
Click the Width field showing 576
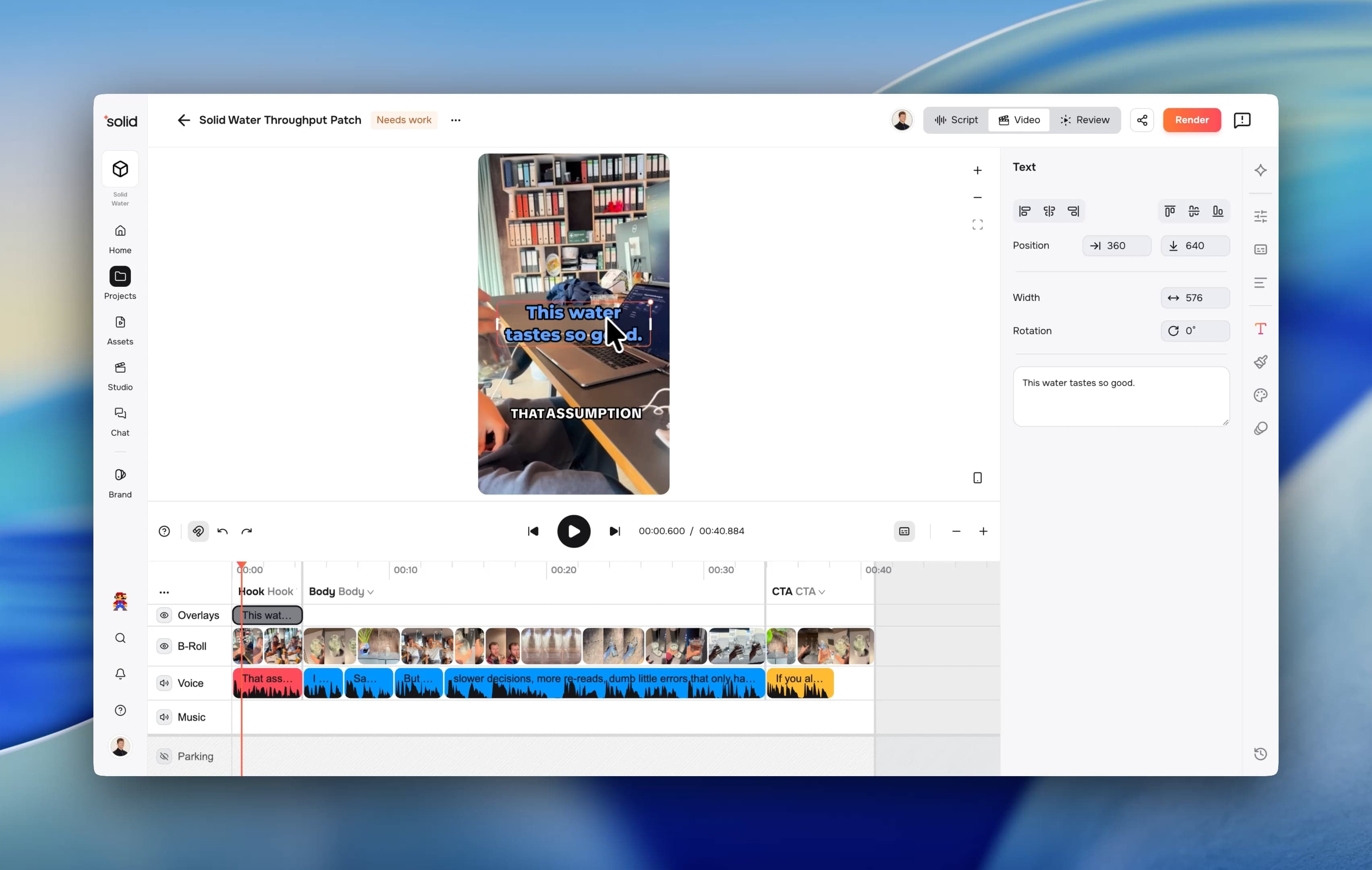coord(1195,298)
